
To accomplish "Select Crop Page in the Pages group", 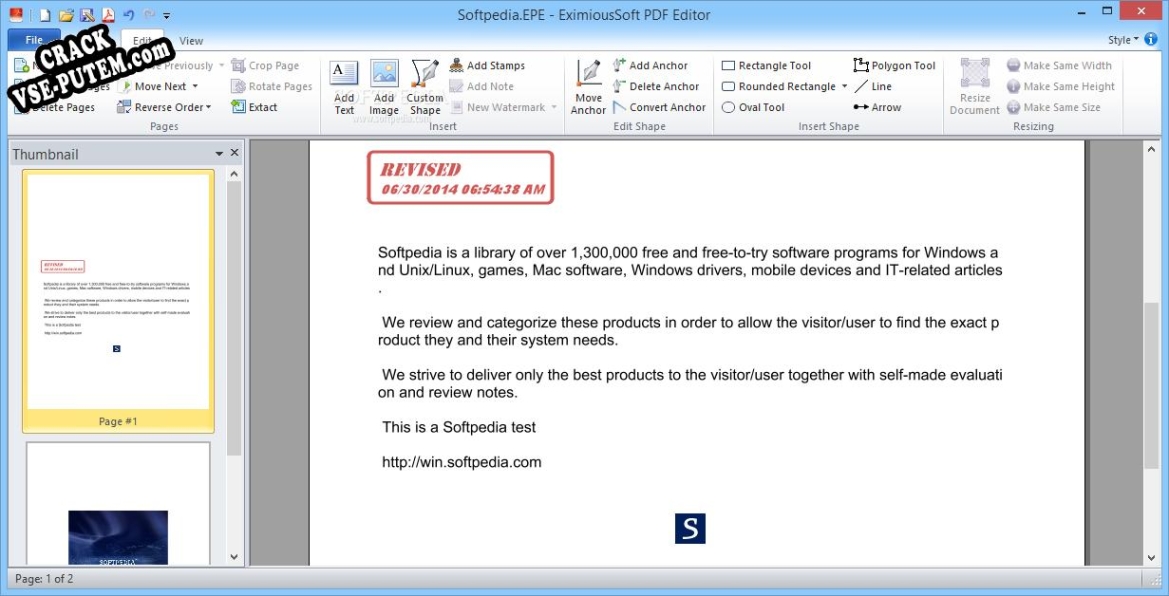I will point(265,66).
